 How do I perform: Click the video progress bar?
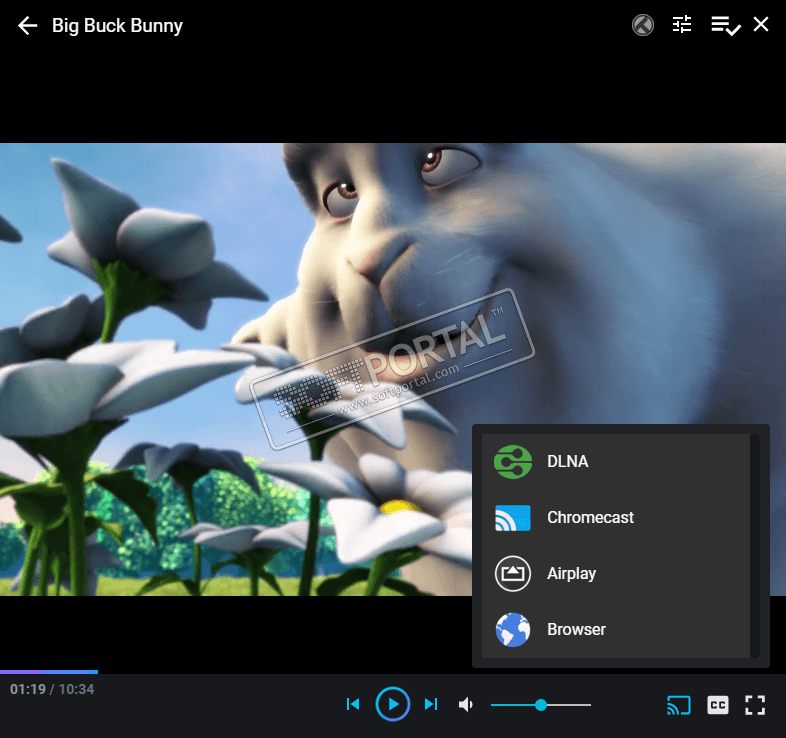pos(393,672)
